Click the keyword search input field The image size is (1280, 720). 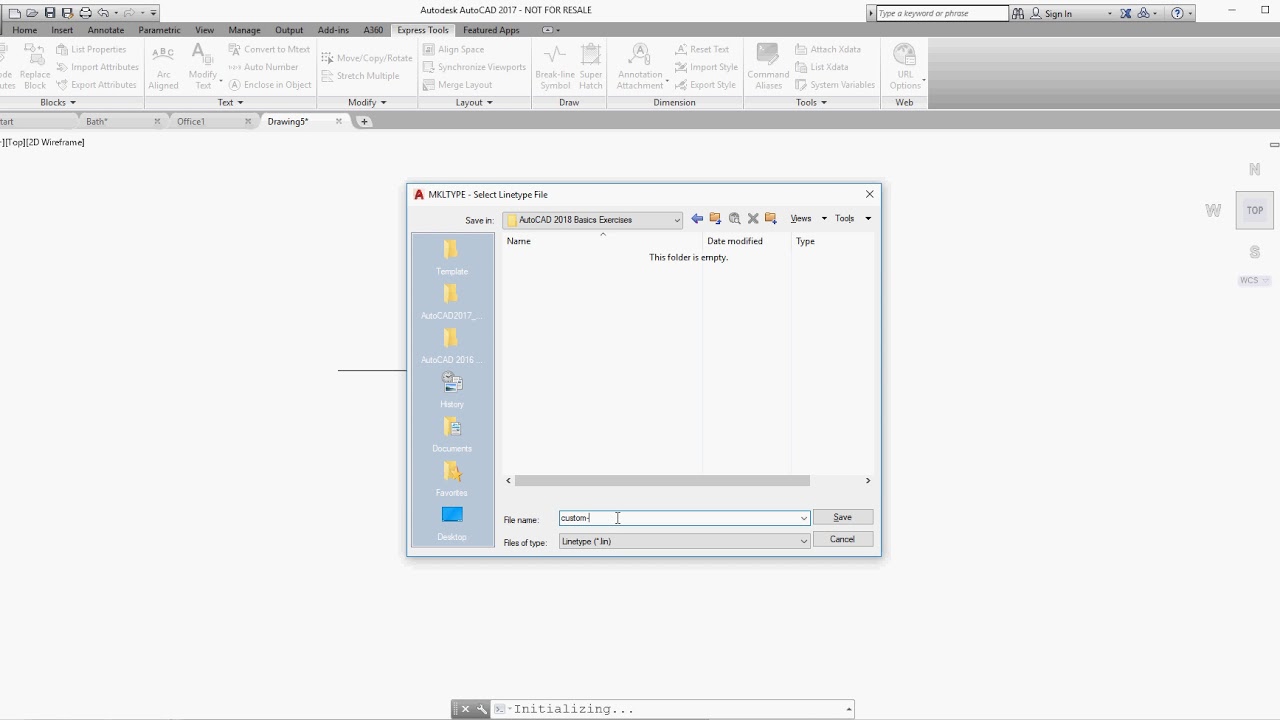click(941, 13)
